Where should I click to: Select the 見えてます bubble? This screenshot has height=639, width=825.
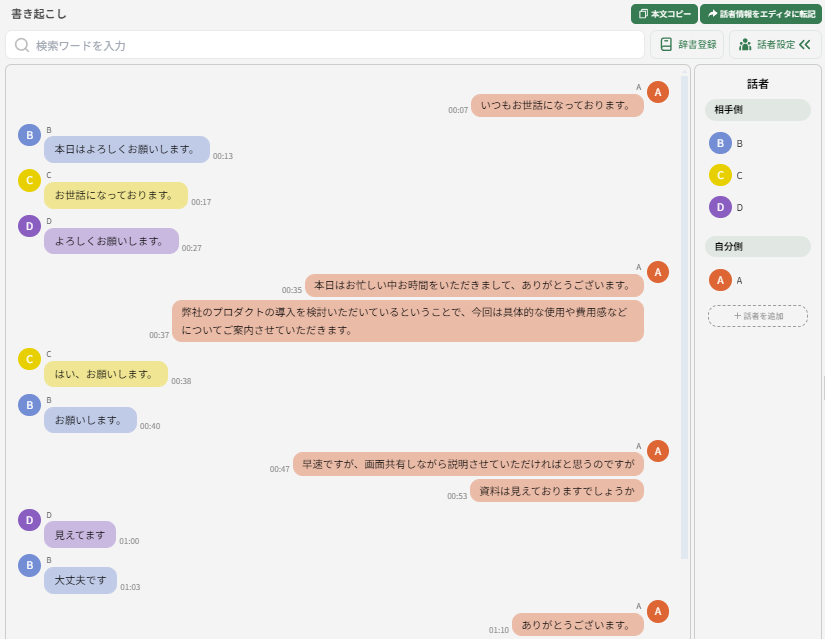pyautogui.click(x=80, y=535)
